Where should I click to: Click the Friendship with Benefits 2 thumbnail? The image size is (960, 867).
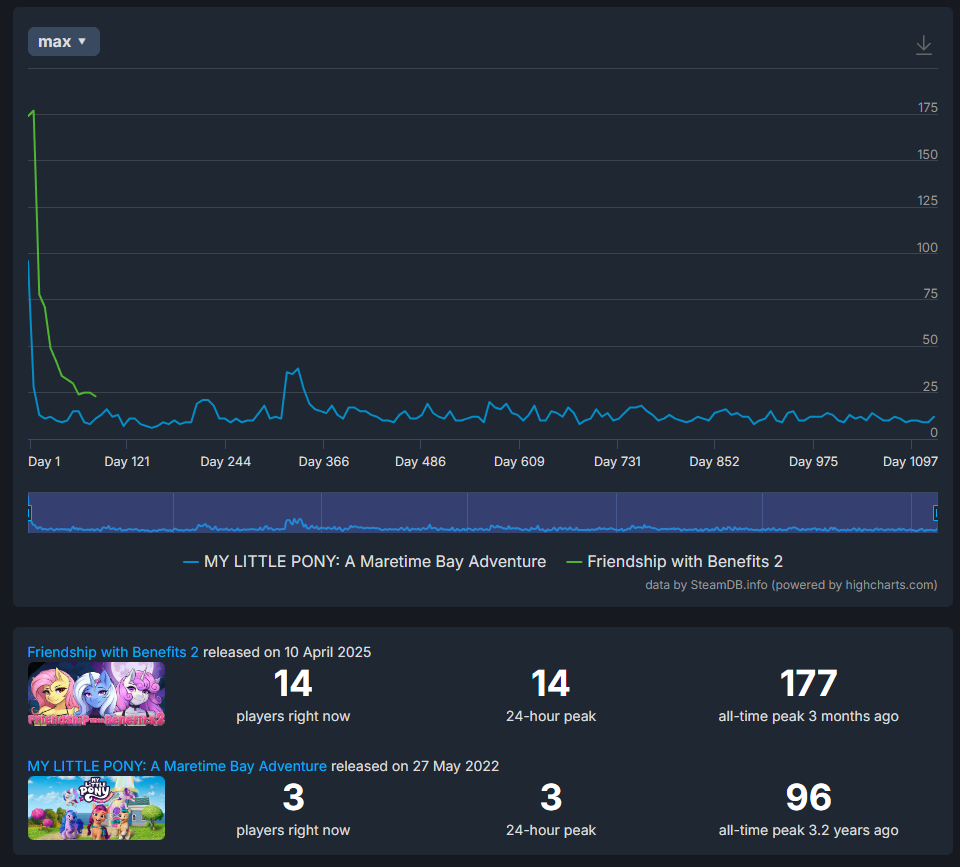tap(96, 694)
